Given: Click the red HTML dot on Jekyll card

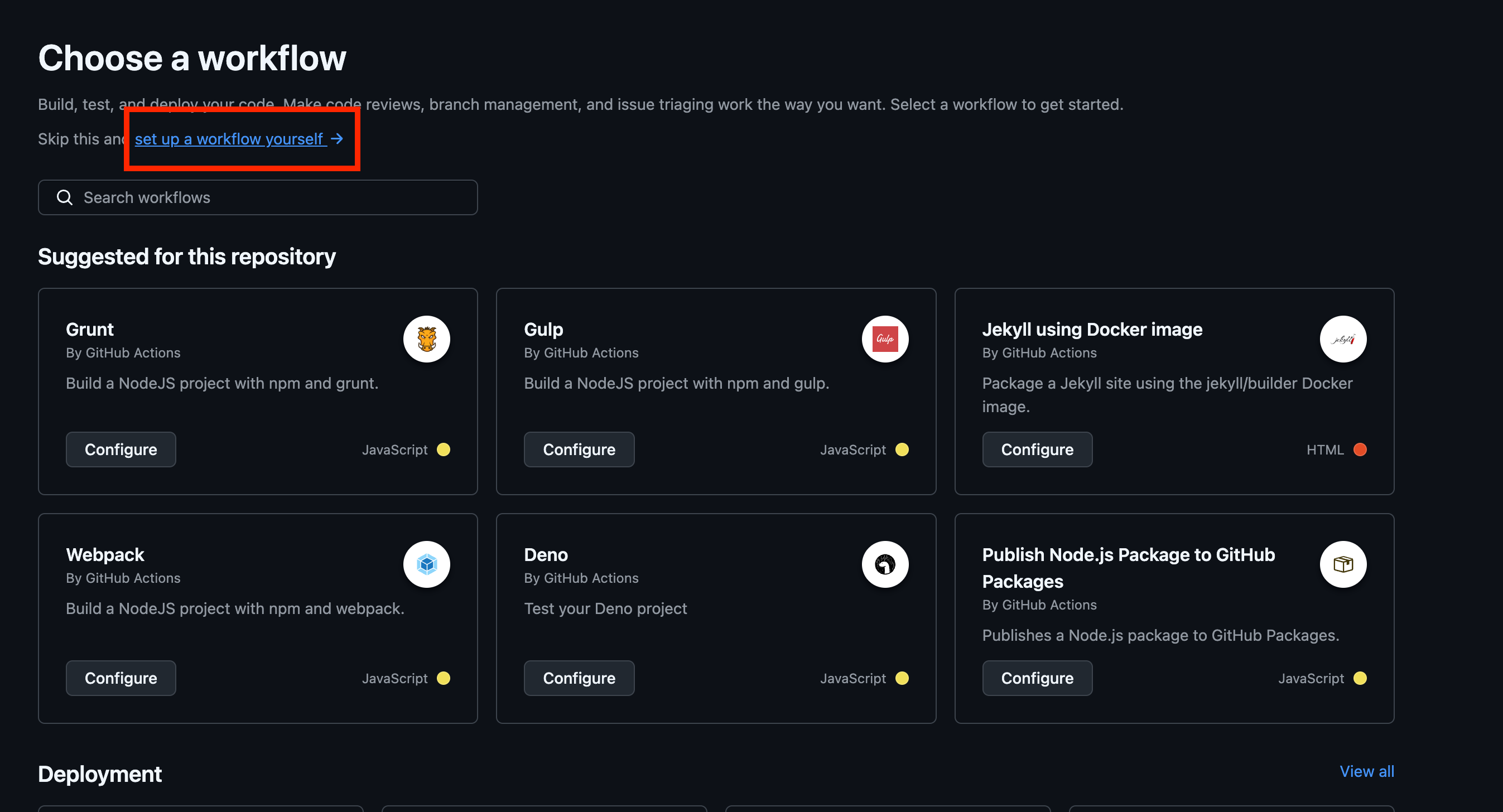Looking at the screenshot, I should pos(1360,449).
